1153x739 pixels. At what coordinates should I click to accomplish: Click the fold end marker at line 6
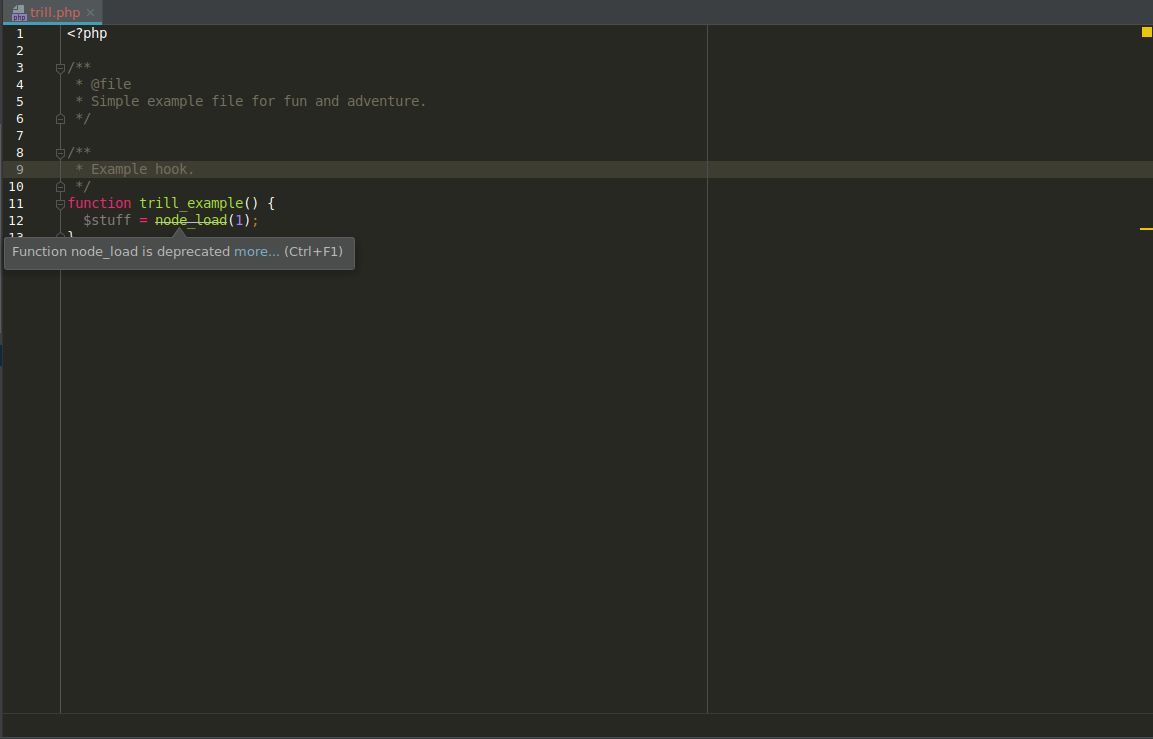click(60, 119)
